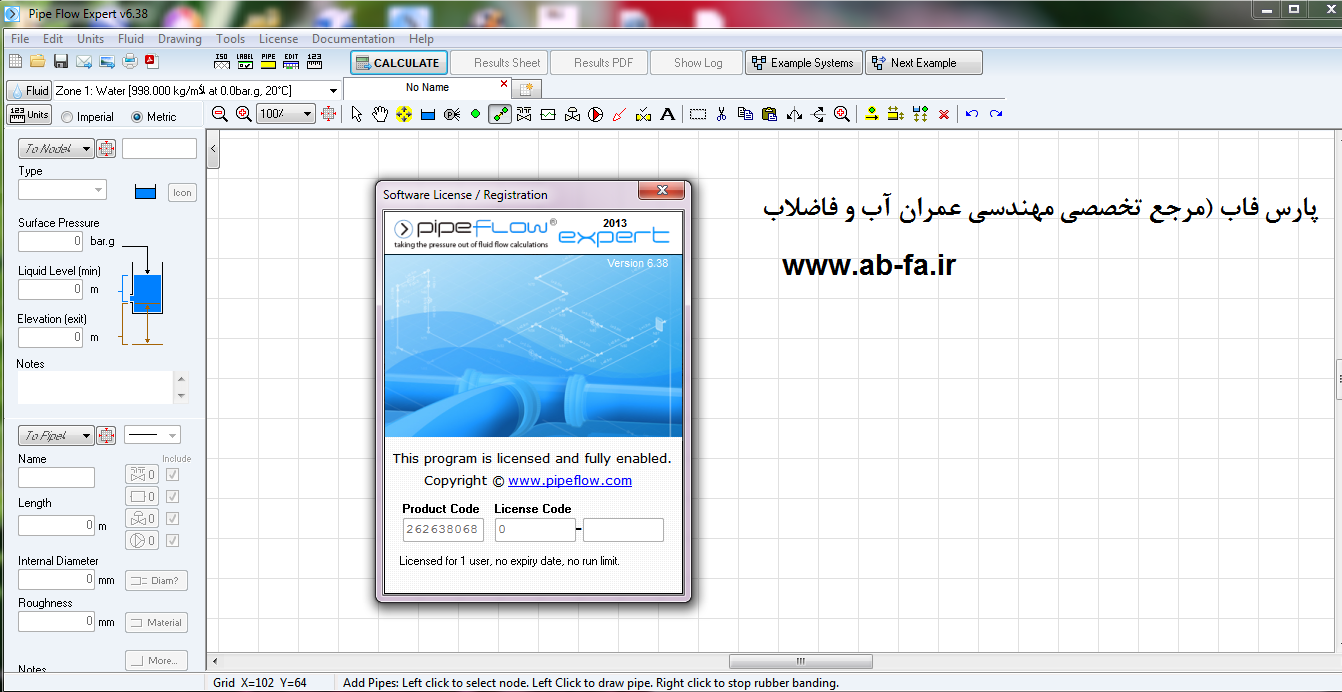Click the Material button
Image resolution: width=1342 pixels, height=692 pixels.
tap(156, 623)
